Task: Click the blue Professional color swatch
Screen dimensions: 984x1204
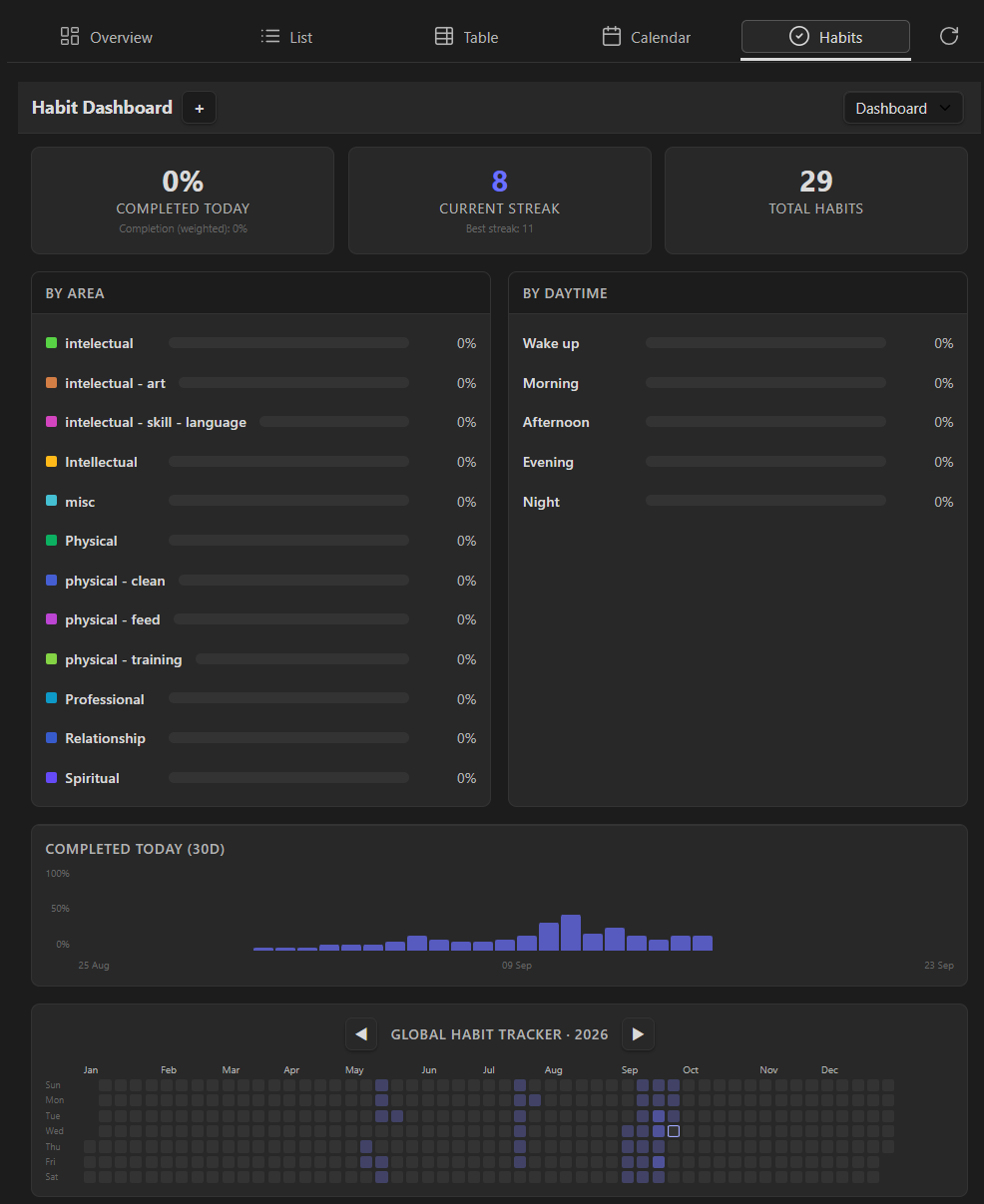Action: 52,699
